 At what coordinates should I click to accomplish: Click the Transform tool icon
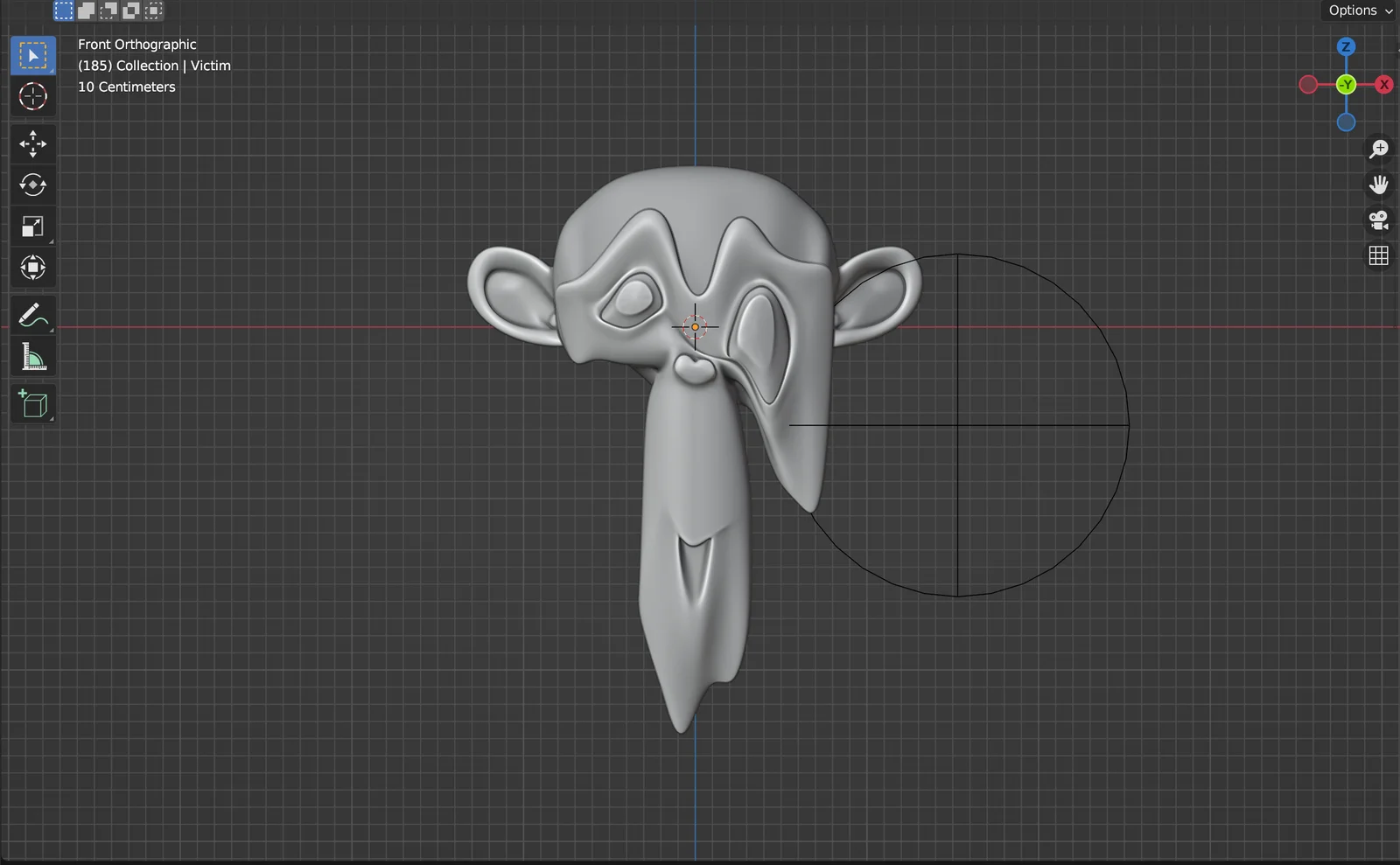pyautogui.click(x=32, y=268)
